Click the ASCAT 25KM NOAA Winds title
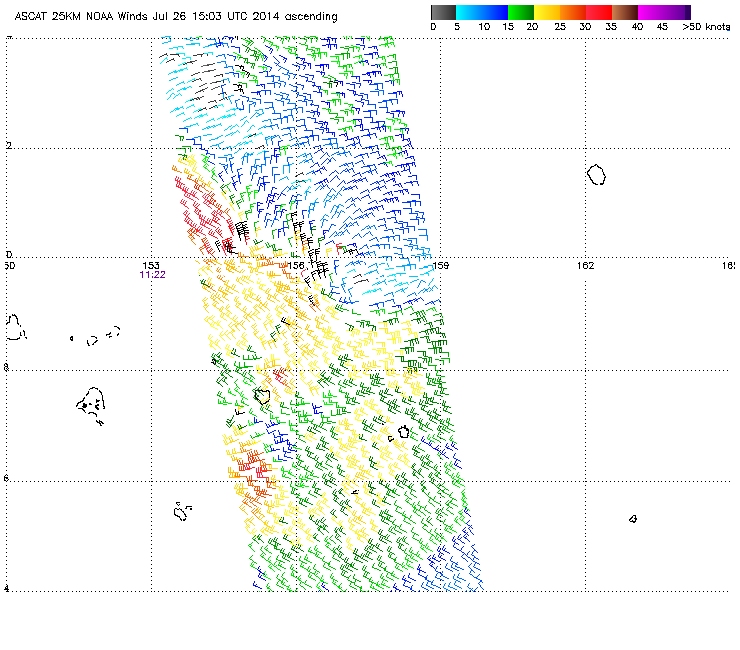 click(175, 17)
